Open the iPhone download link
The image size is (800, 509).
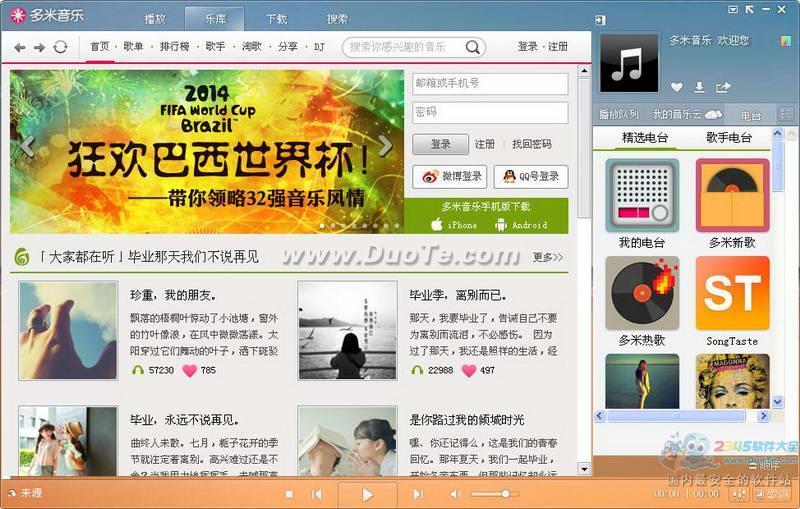pyautogui.click(x=454, y=225)
